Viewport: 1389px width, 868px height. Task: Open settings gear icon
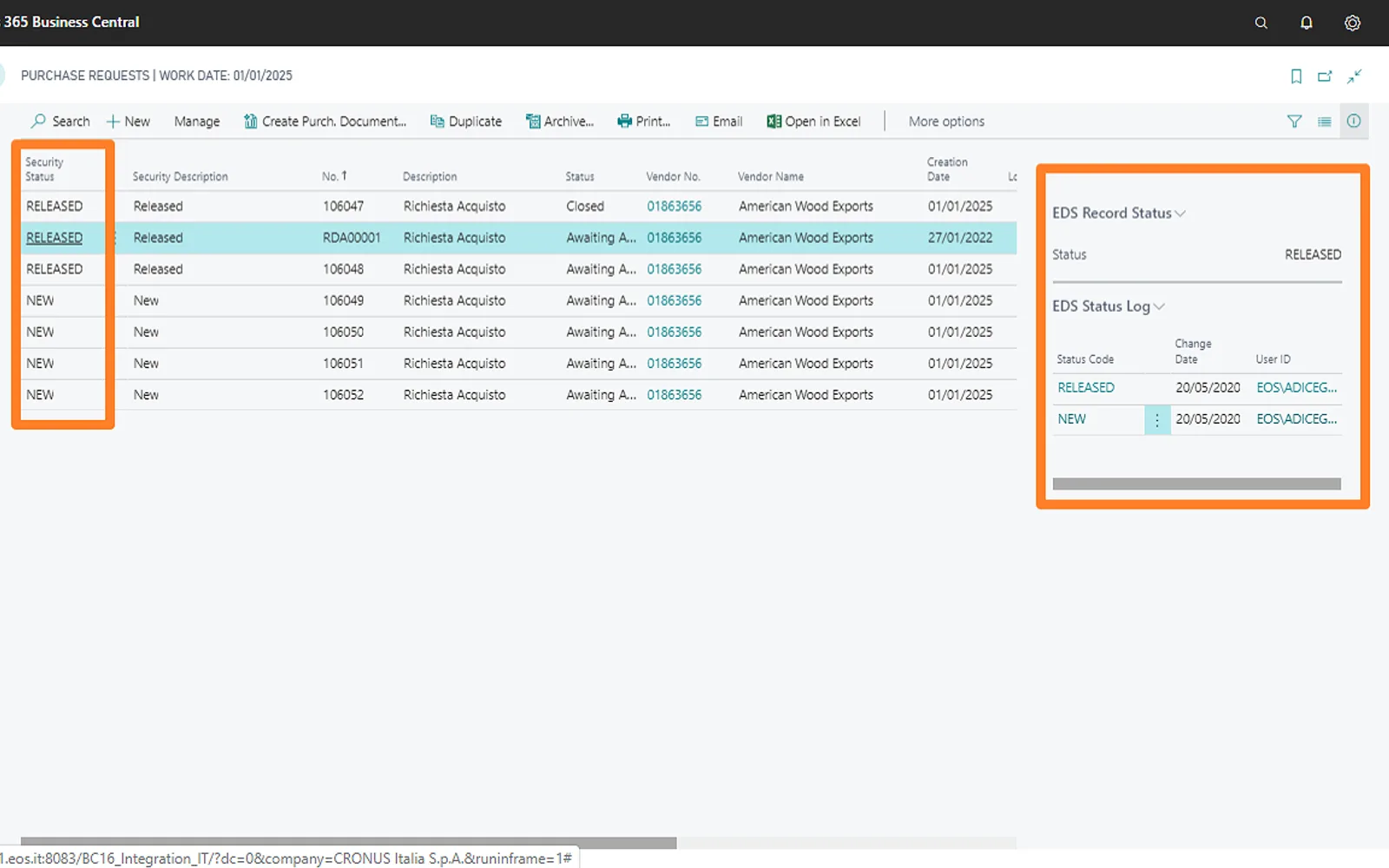[x=1352, y=23]
